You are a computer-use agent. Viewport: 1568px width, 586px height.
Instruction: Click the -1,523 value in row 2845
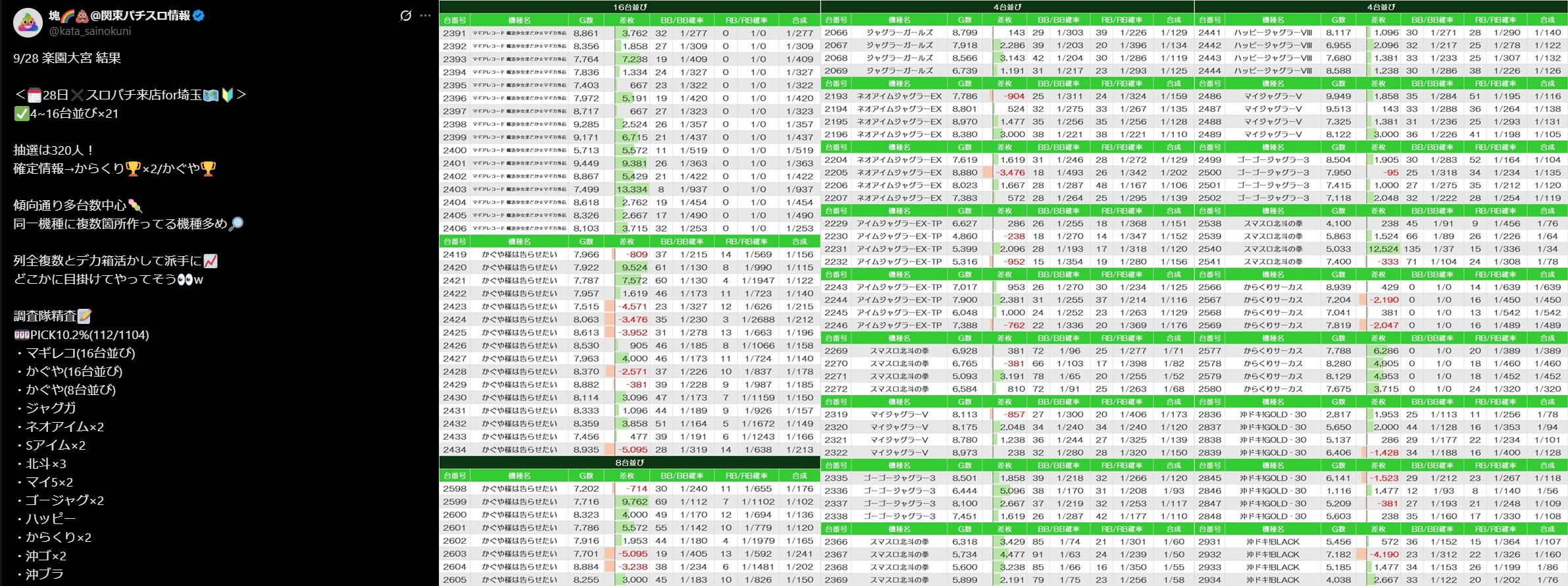coord(1384,478)
